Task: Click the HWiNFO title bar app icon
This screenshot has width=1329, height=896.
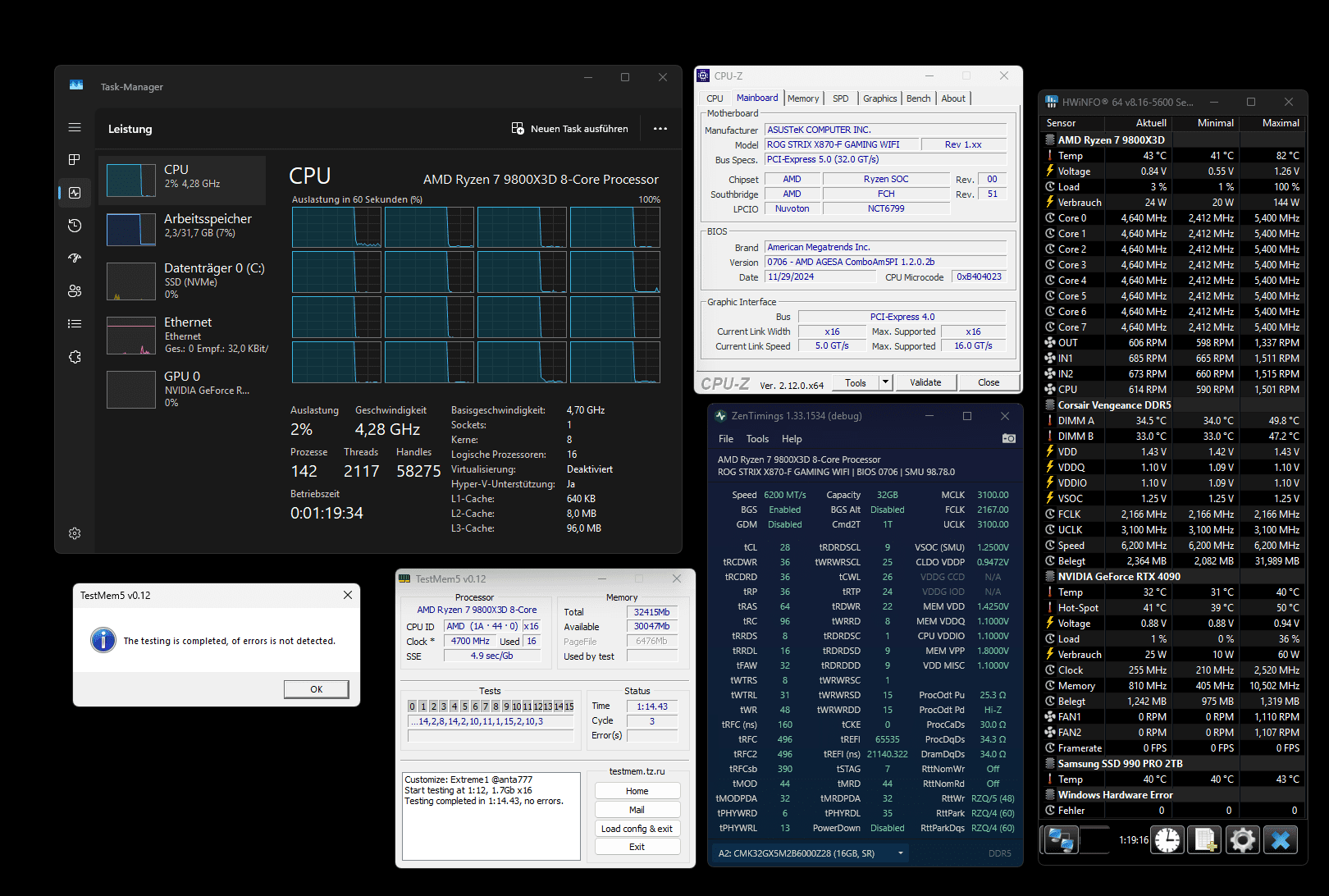Action: click(1052, 102)
